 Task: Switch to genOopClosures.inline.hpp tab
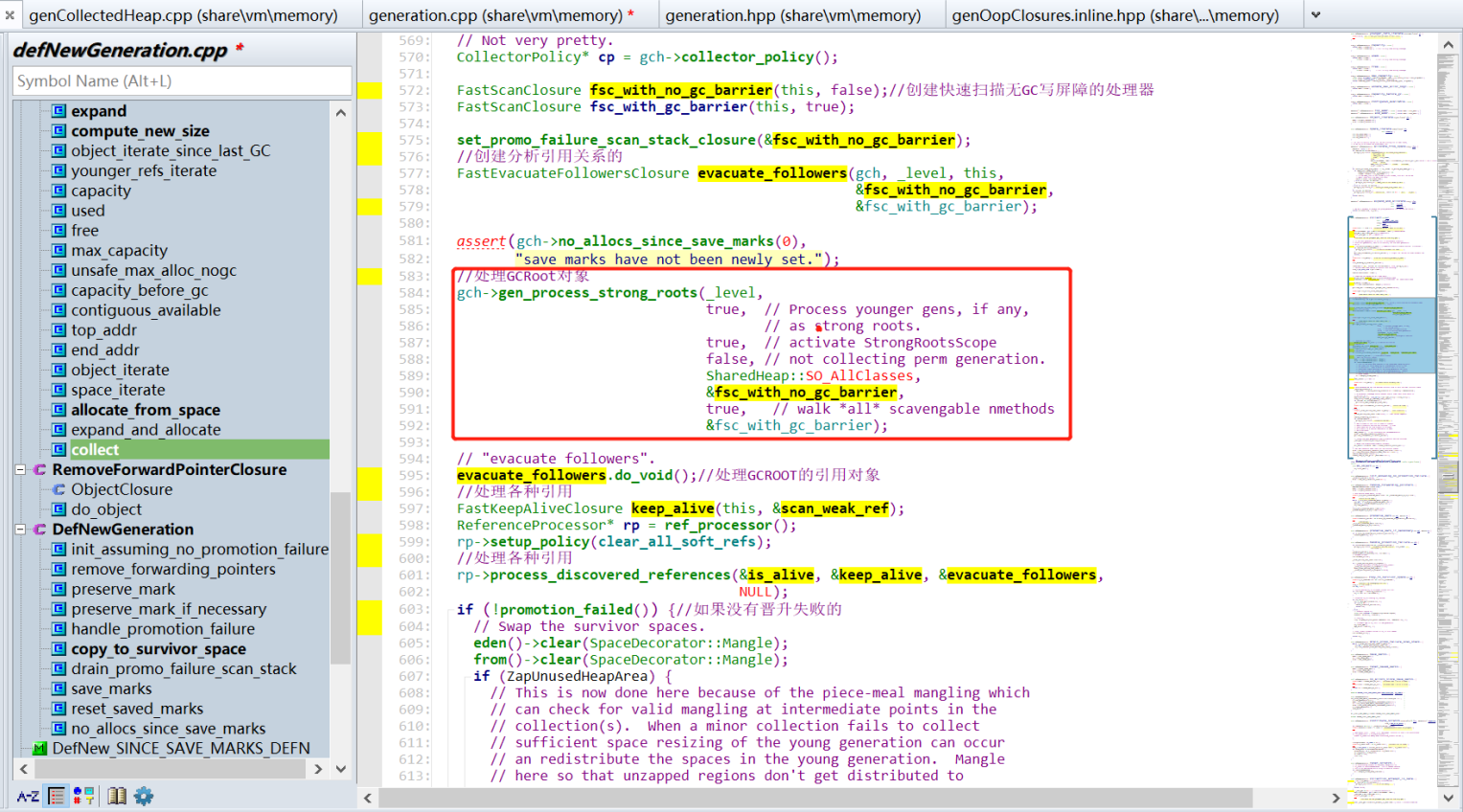point(1115,15)
